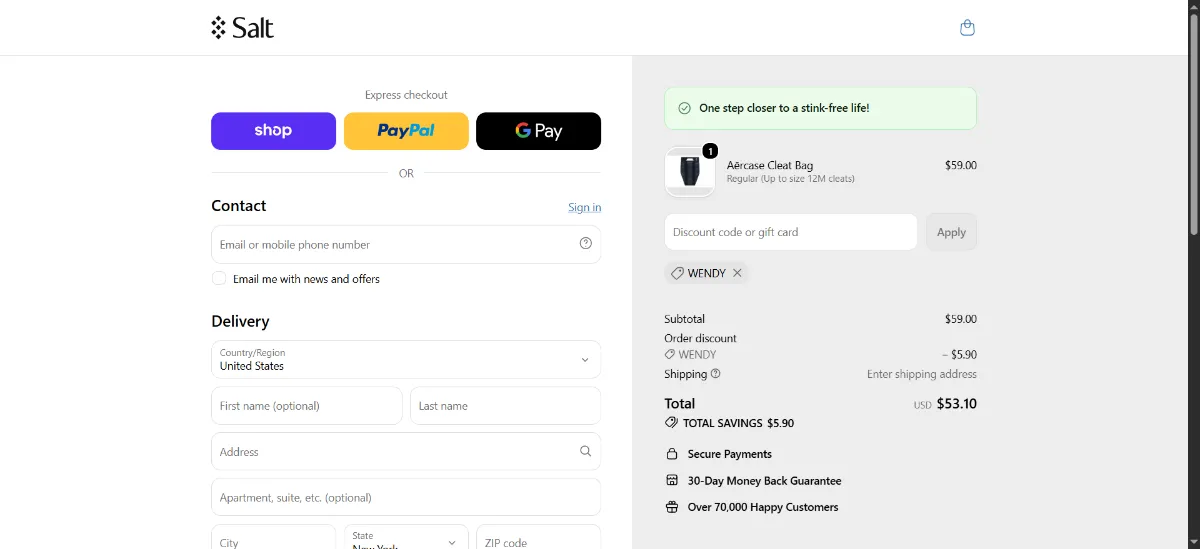Expand the Country/Region dropdown
The height and width of the screenshot is (549, 1200).
406,360
